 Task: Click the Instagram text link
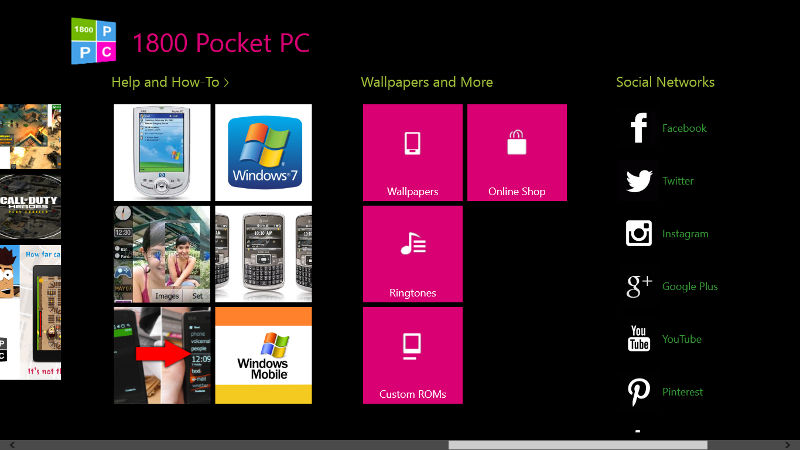[x=685, y=234]
